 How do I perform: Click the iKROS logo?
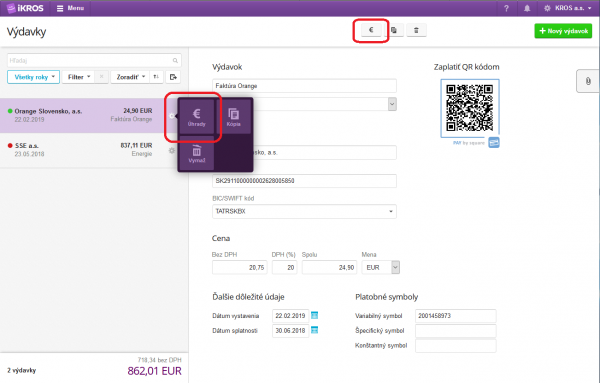click(x=25, y=8)
